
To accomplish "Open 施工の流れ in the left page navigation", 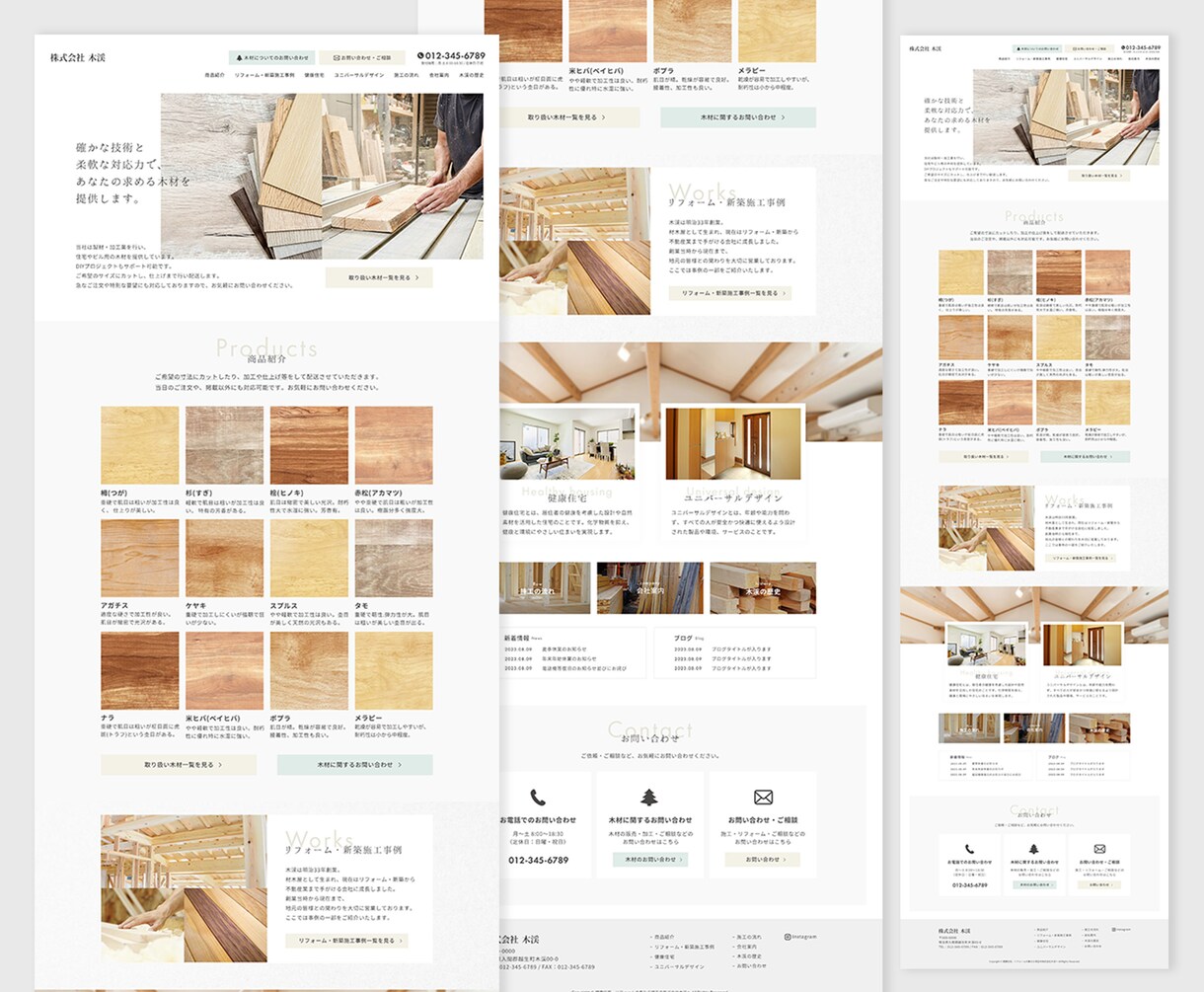I will pos(407,75).
